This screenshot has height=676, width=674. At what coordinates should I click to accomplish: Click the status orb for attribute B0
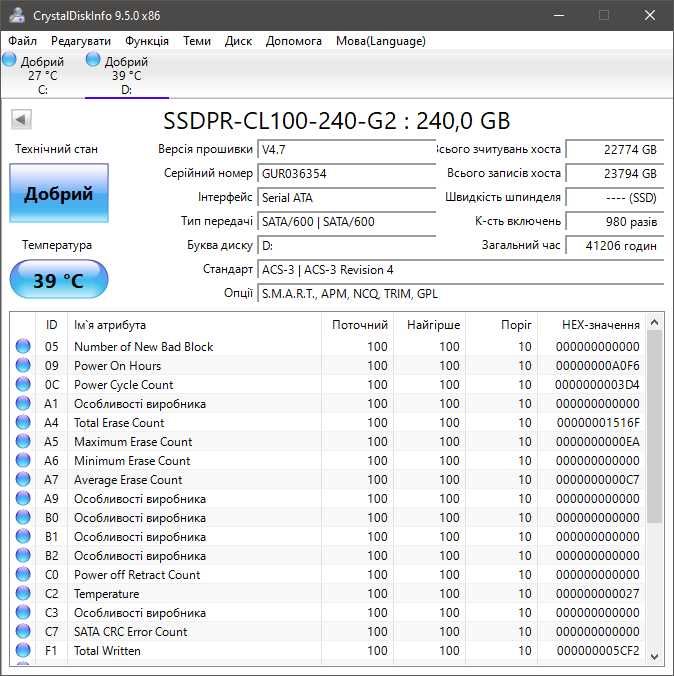(x=23, y=516)
